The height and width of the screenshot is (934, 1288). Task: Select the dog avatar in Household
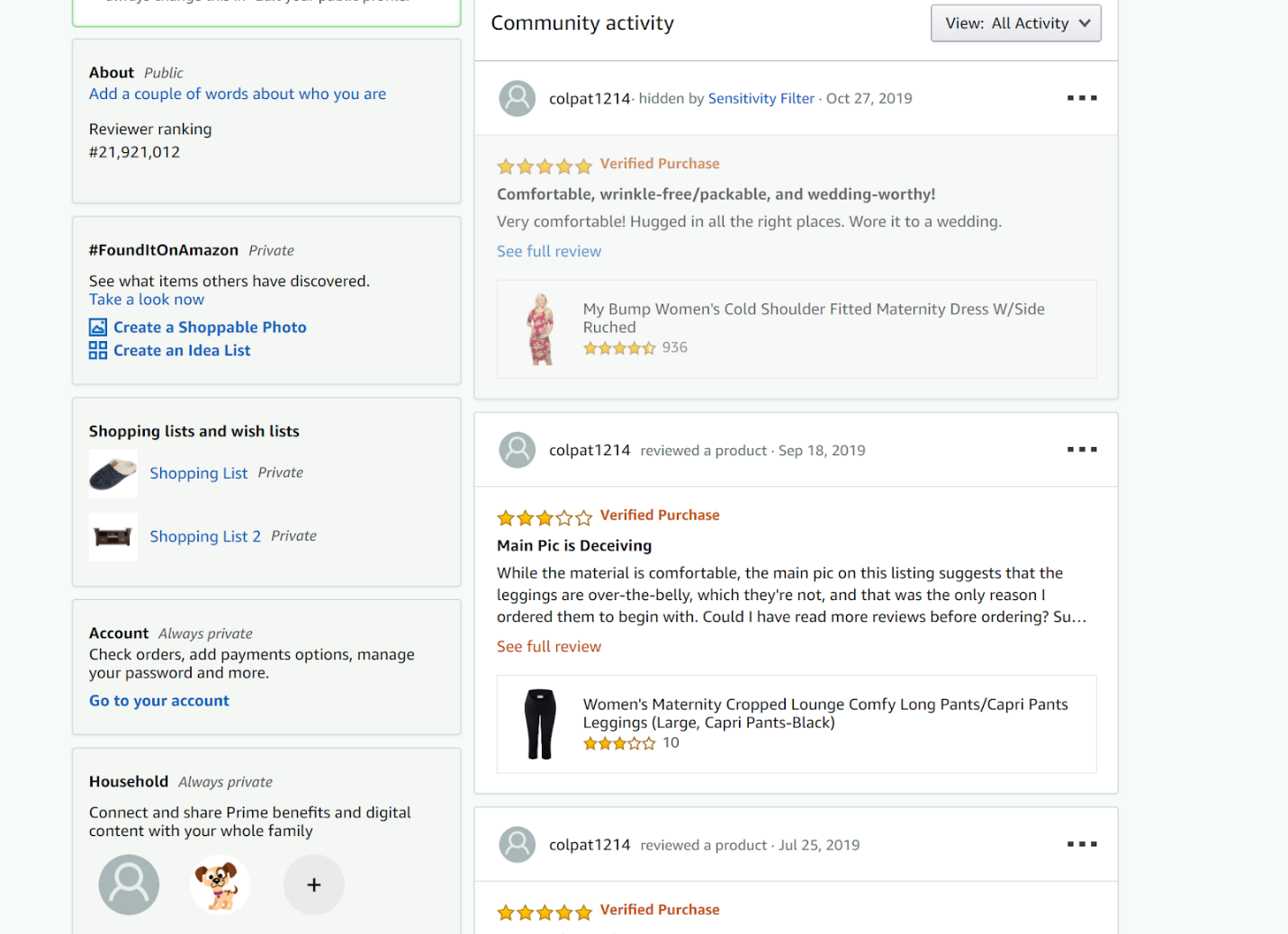220,885
